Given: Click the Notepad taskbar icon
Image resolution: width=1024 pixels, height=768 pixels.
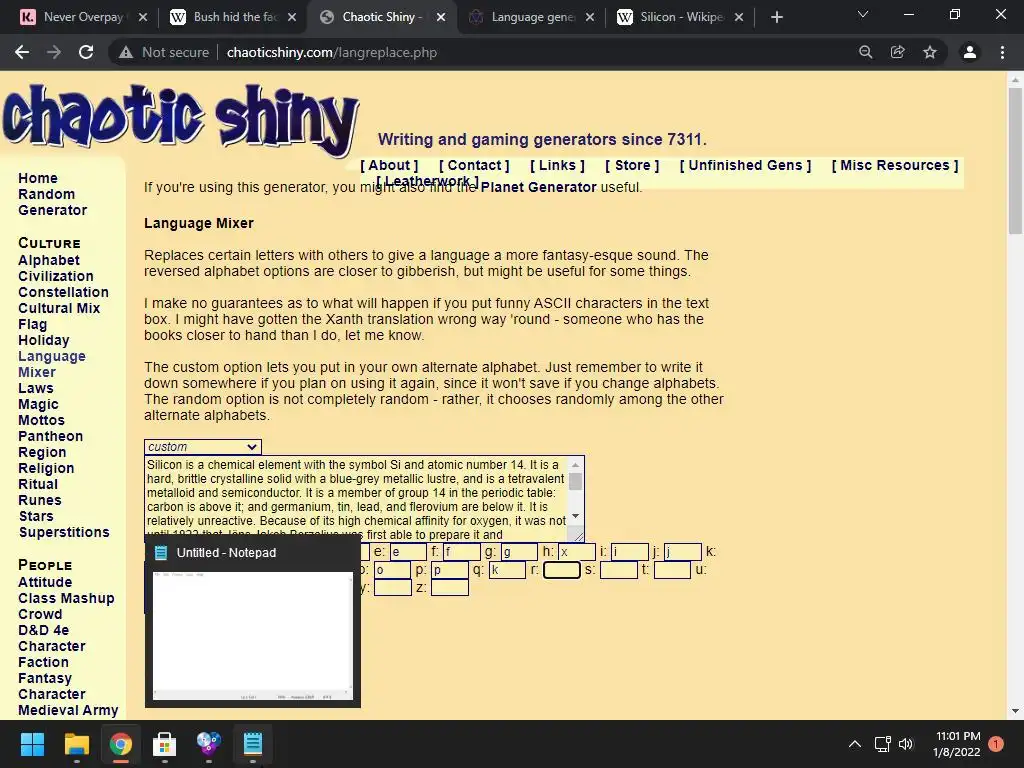Looking at the screenshot, I should (x=252, y=744).
